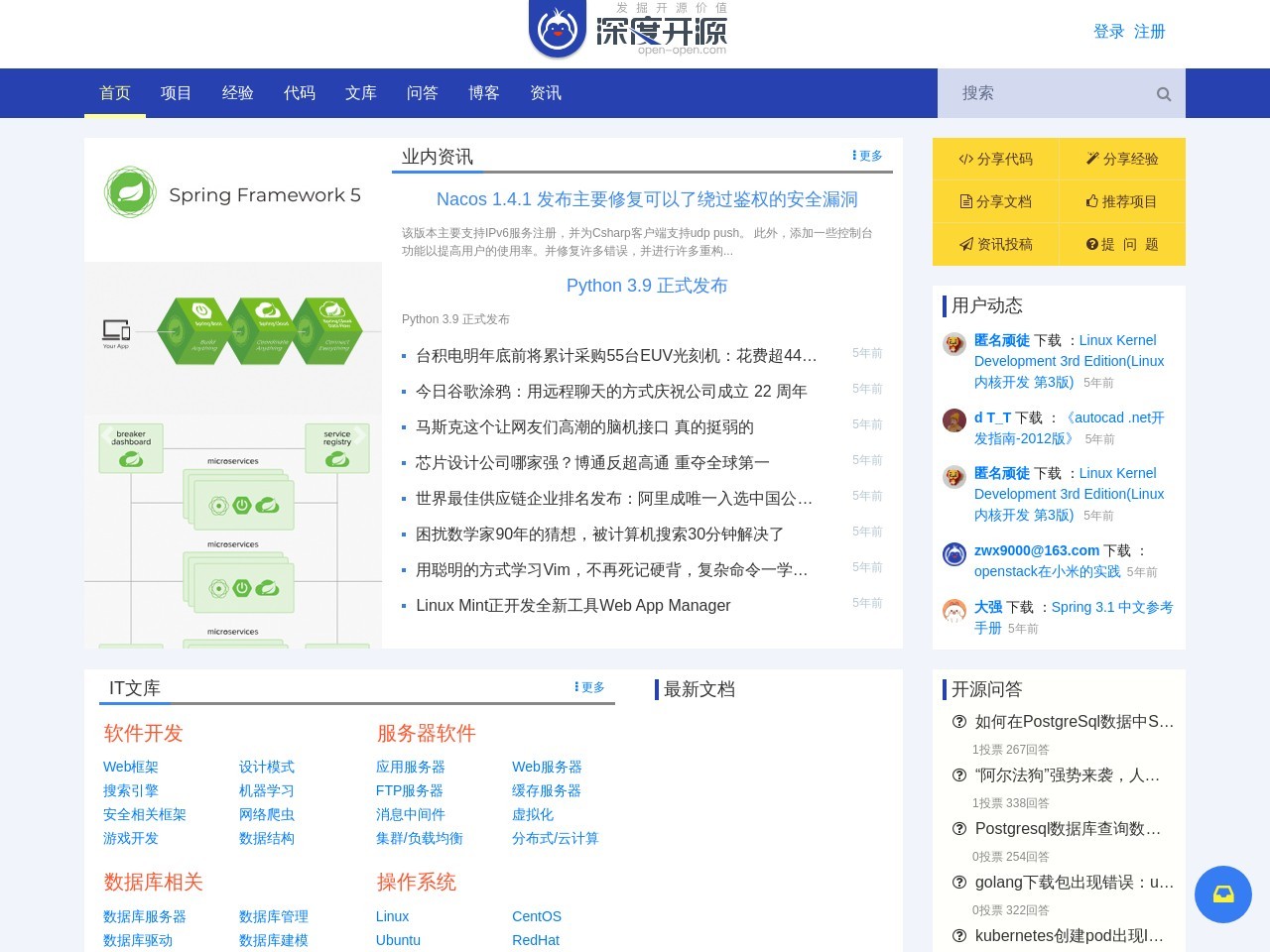Image resolution: width=1270 pixels, height=952 pixels.
Task: Switch to the 问答 navigation tab
Action: [x=422, y=93]
